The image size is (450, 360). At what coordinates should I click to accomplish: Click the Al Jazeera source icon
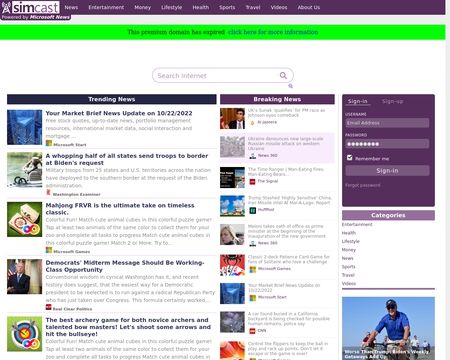tap(253, 123)
